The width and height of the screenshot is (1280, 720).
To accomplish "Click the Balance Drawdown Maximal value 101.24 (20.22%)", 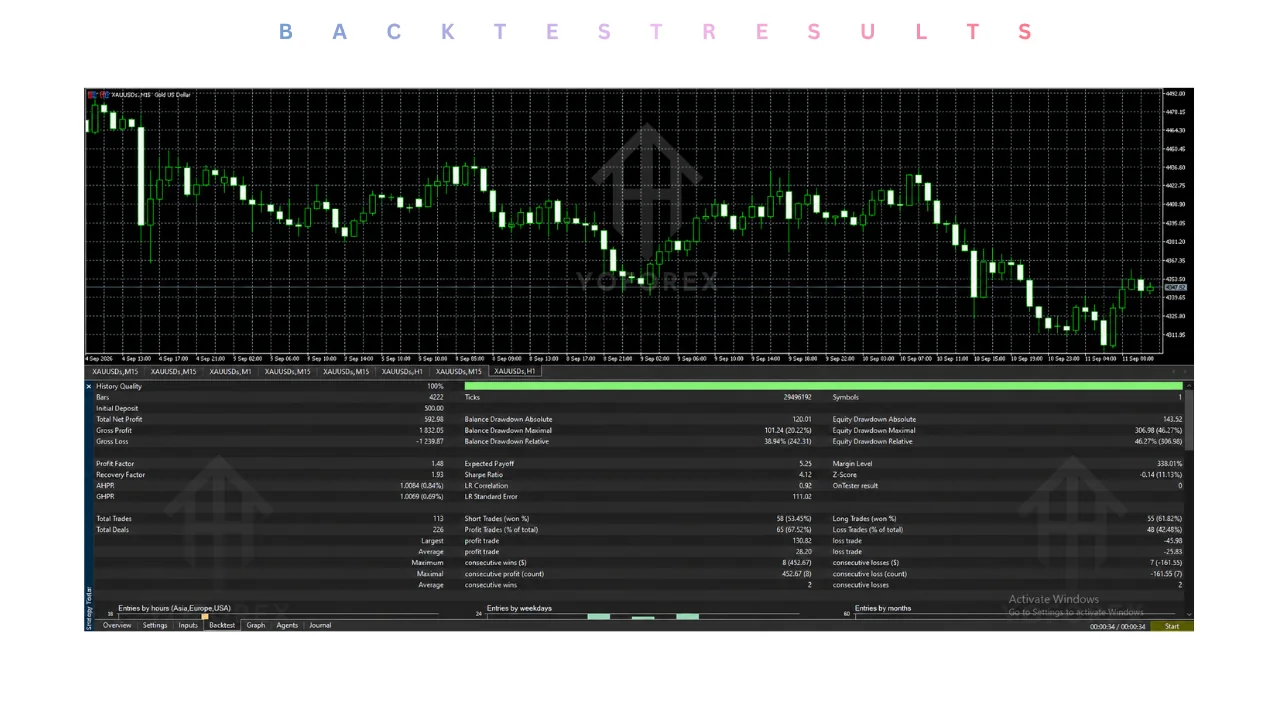I will pos(788,430).
